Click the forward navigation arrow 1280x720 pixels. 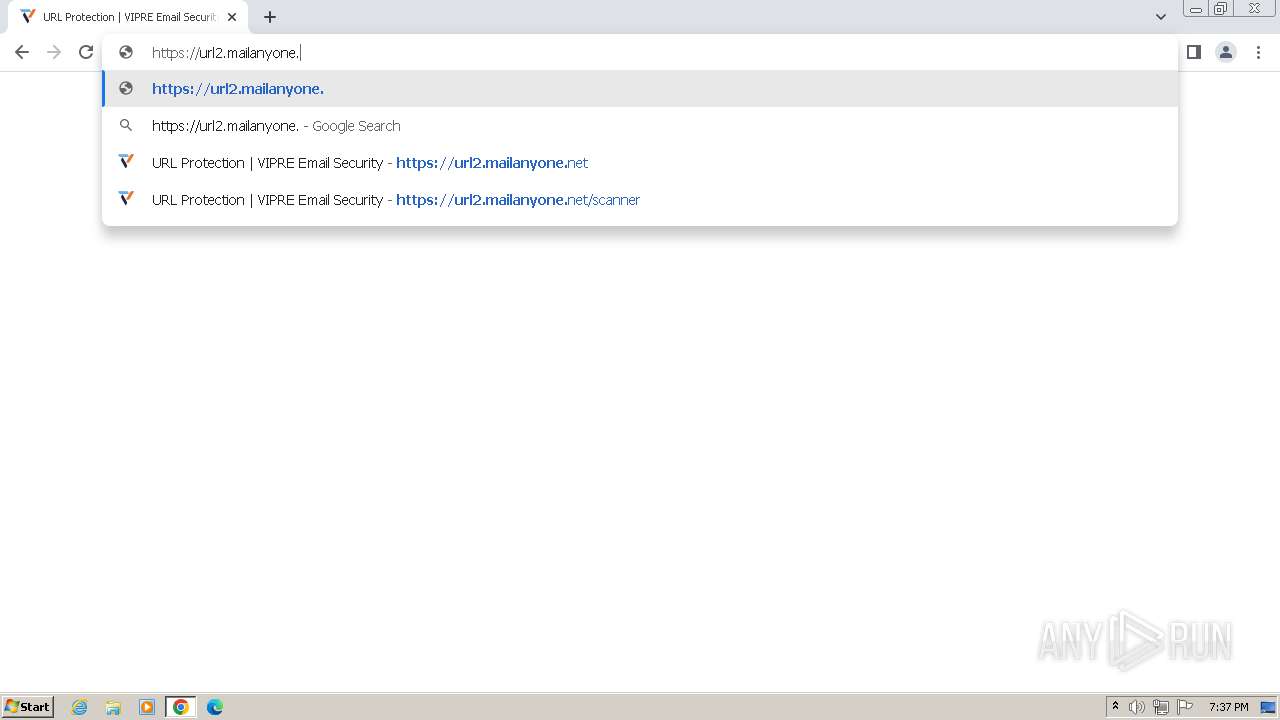(x=54, y=52)
